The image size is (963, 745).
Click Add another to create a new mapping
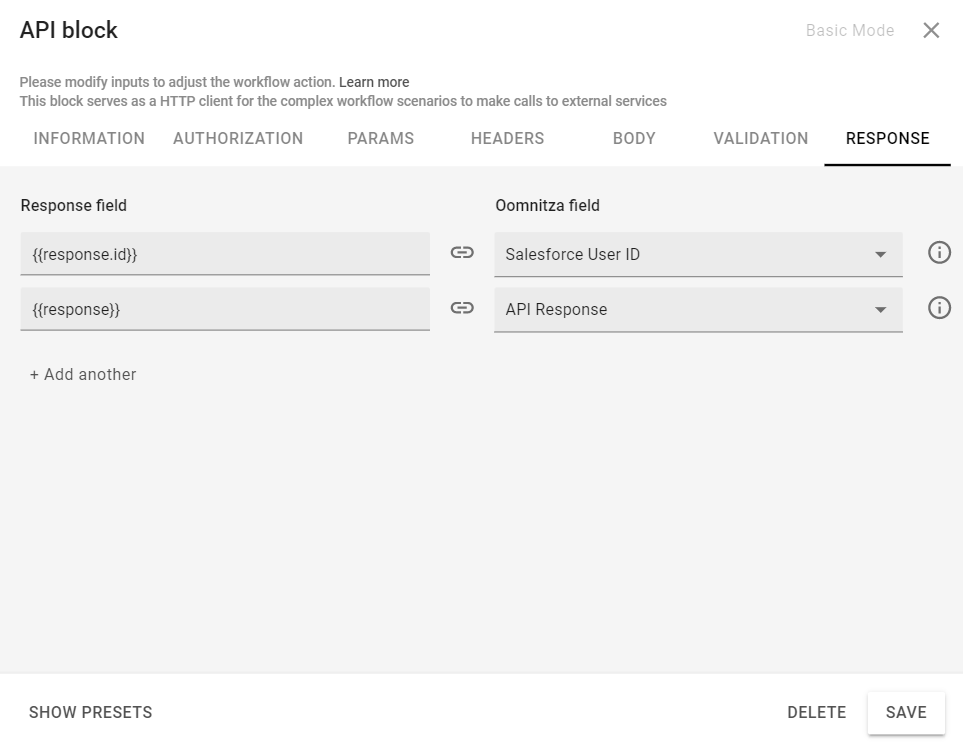point(82,374)
